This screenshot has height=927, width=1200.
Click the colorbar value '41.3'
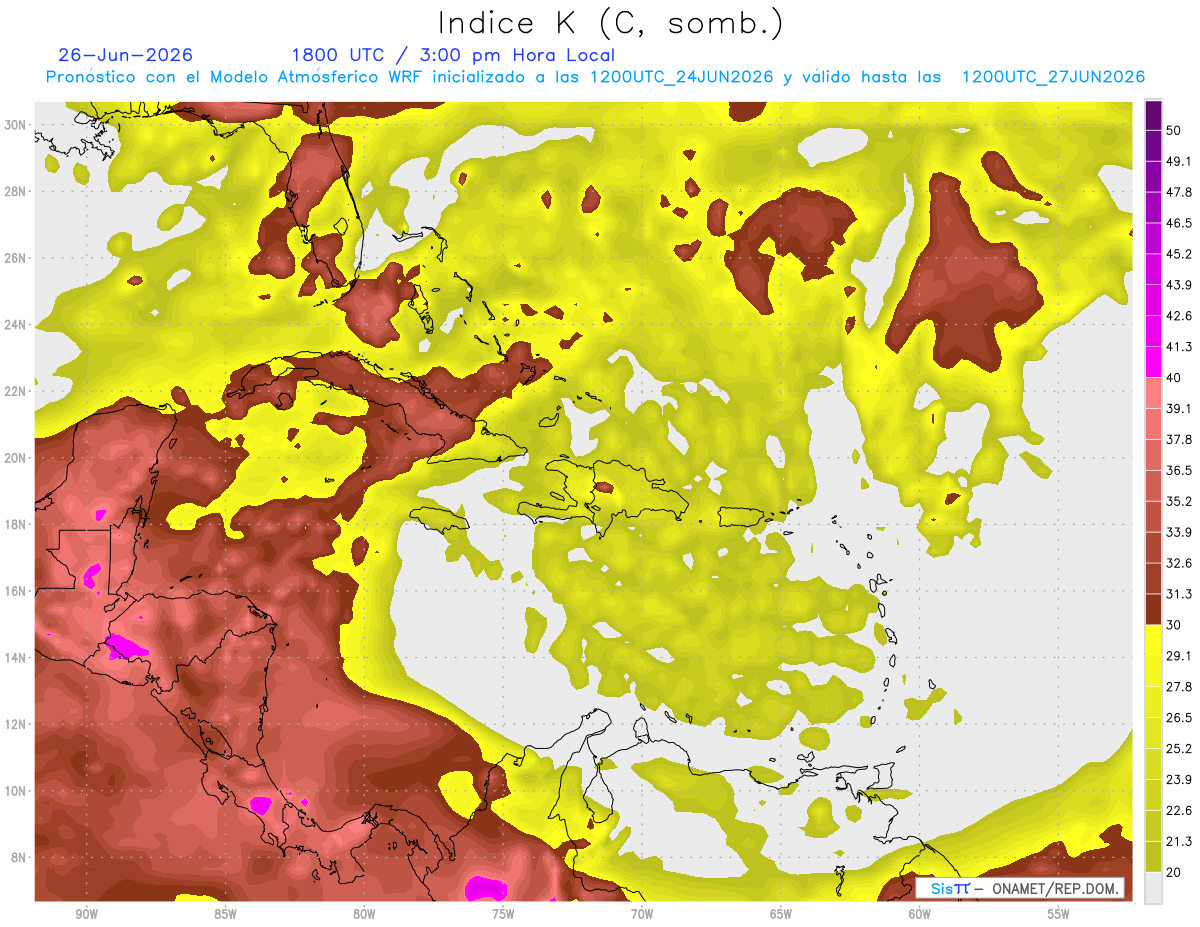[1179, 347]
